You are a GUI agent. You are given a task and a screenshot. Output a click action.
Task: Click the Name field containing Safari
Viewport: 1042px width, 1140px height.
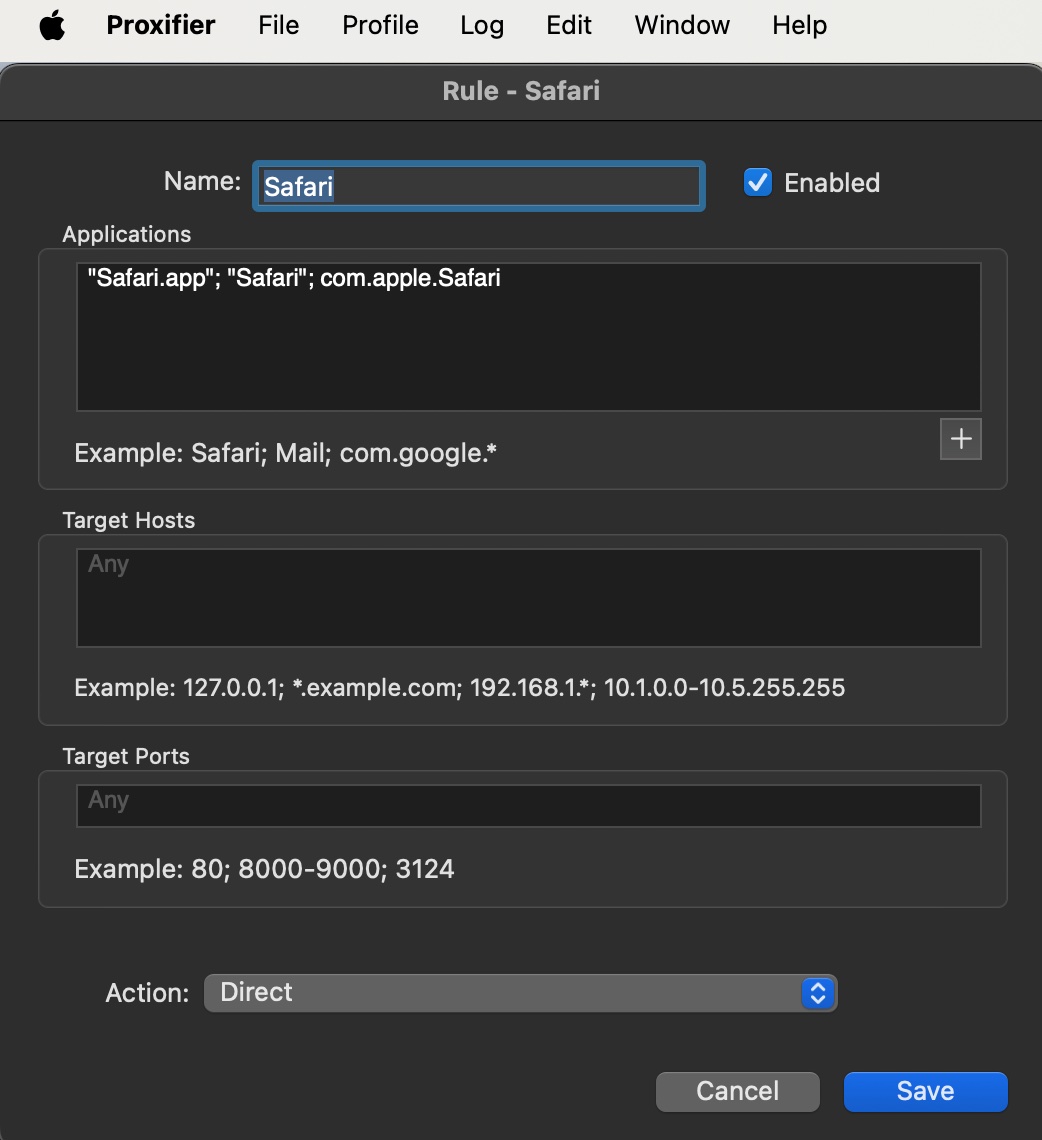(x=478, y=186)
